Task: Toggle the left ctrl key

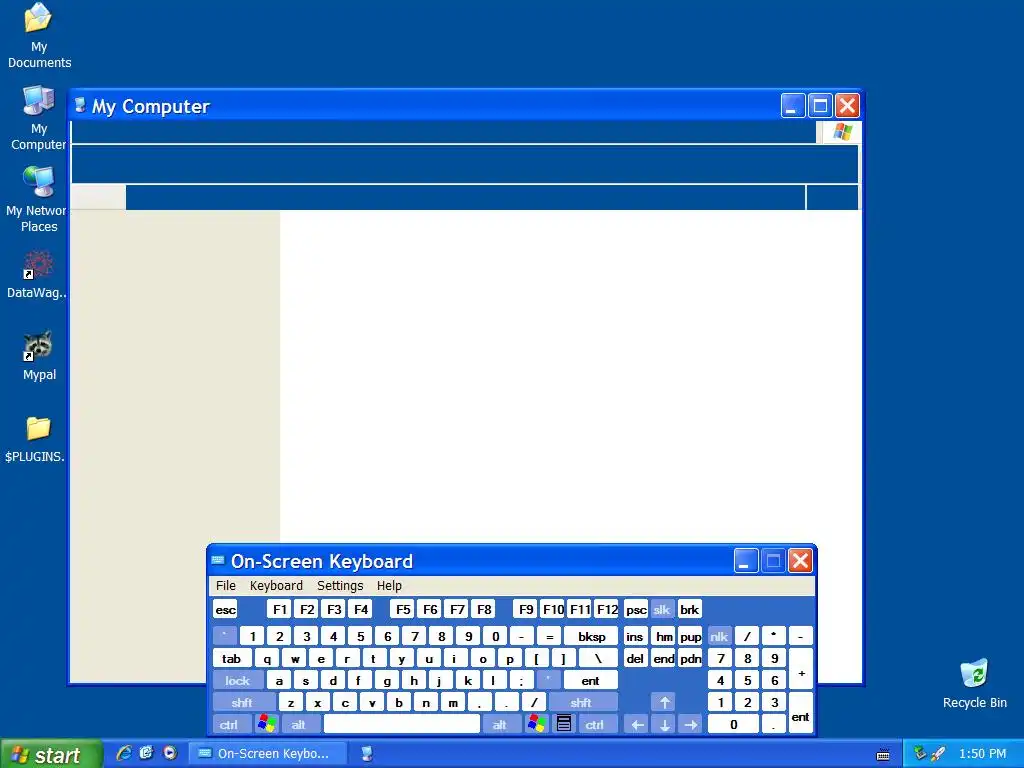Action: tap(232, 725)
